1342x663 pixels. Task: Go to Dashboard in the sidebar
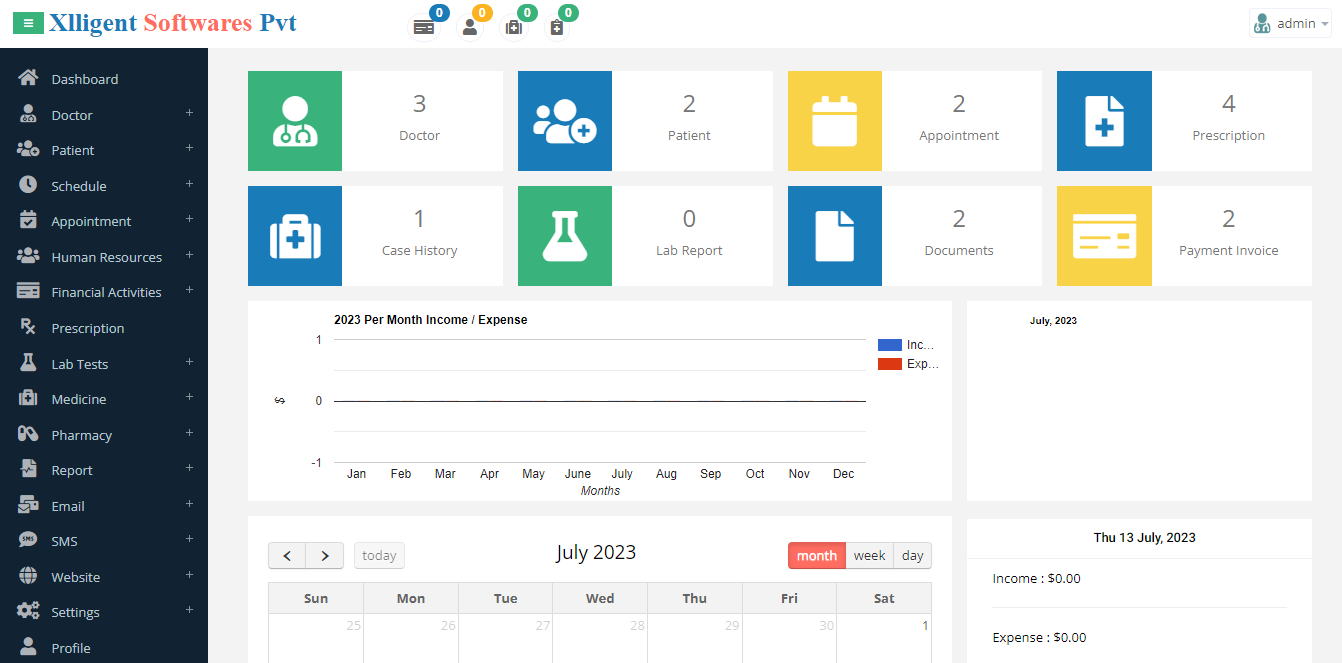point(84,79)
